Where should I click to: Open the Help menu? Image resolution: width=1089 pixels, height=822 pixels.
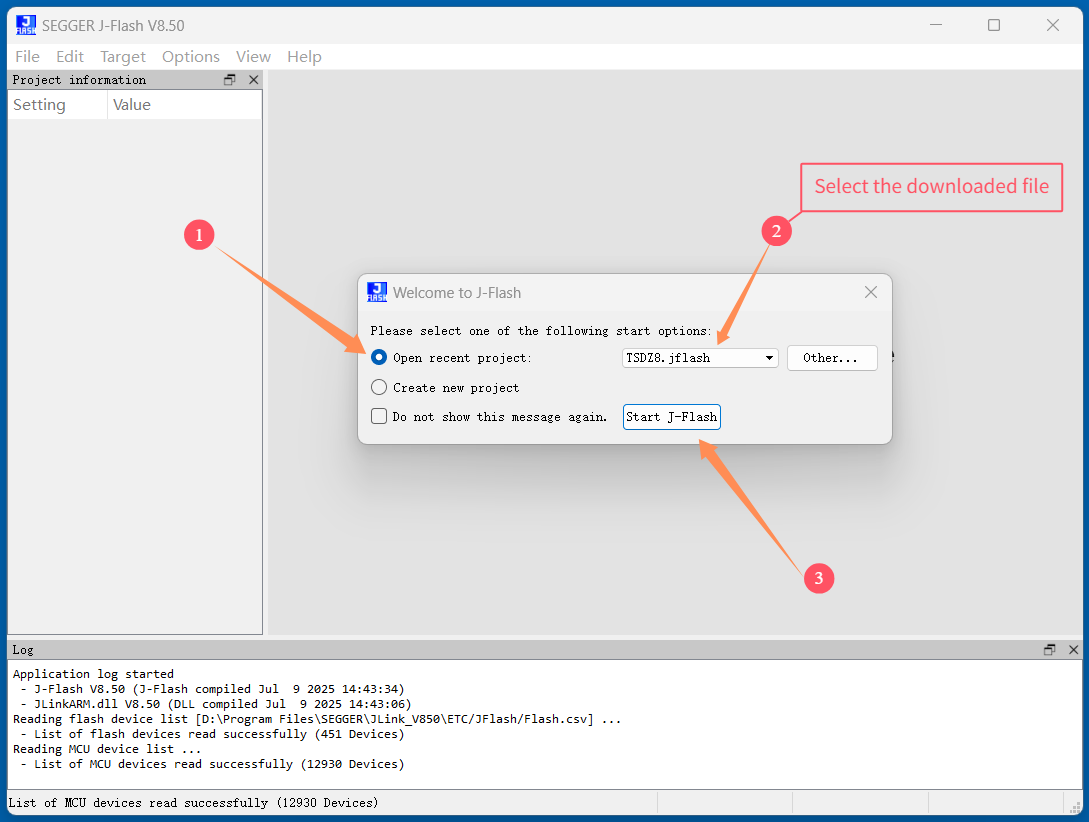[x=304, y=57]
